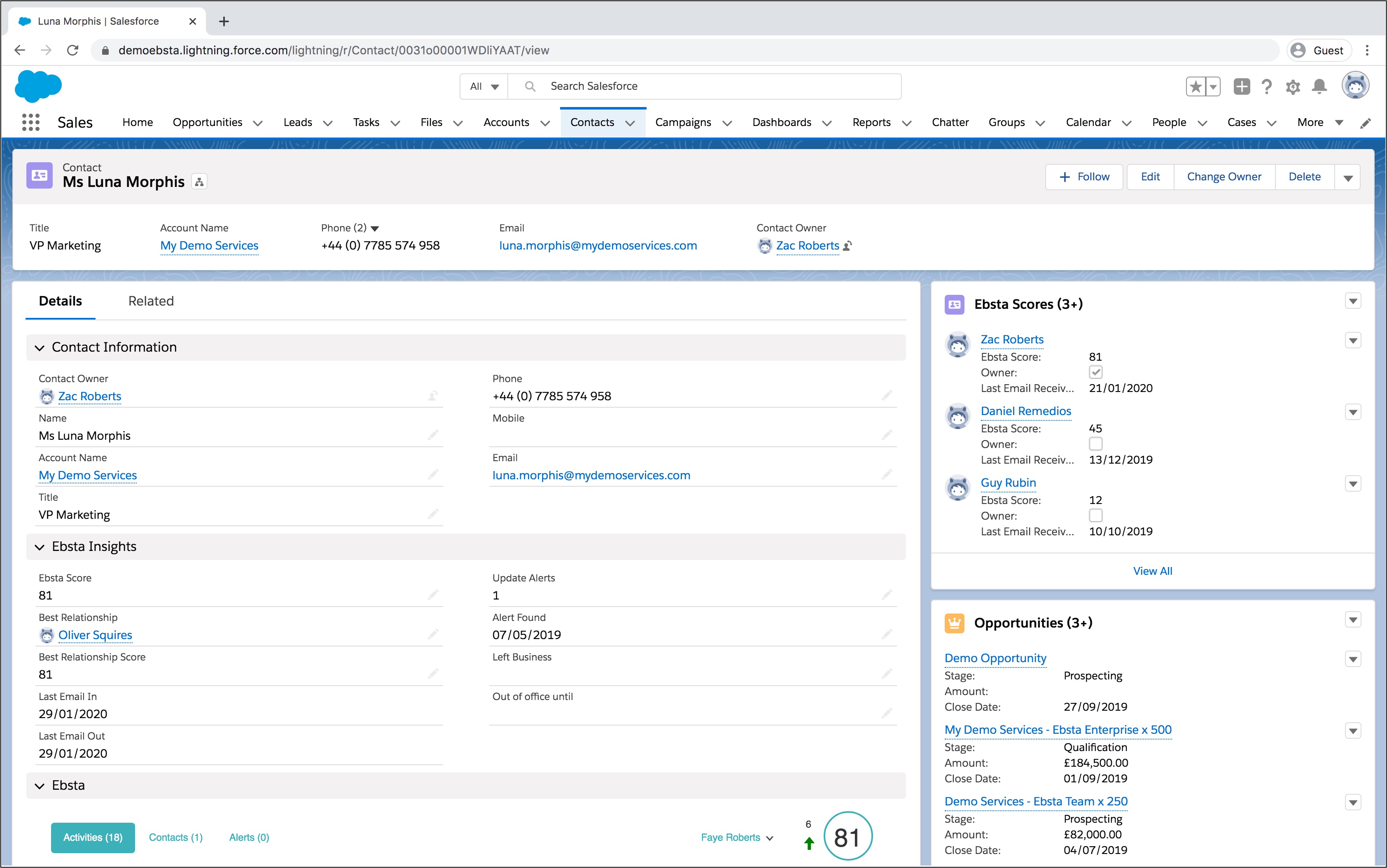
Task: Toggle Owner checkbox for Zac Roberts
Action: pyautogui.click(x=1095, y=372)
